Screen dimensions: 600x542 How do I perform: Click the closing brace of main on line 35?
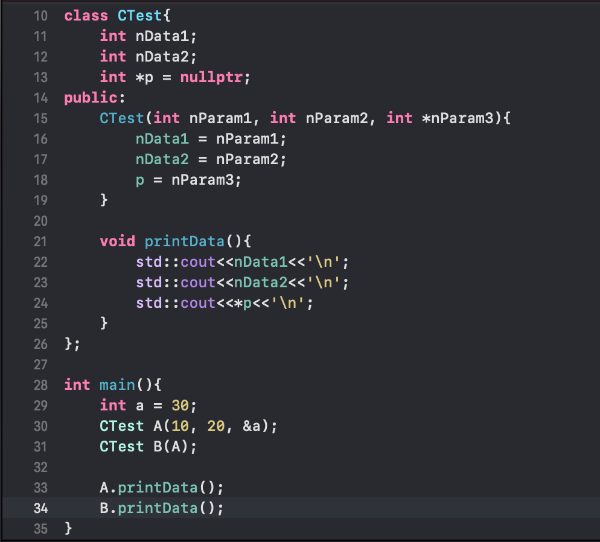point(68,529)
